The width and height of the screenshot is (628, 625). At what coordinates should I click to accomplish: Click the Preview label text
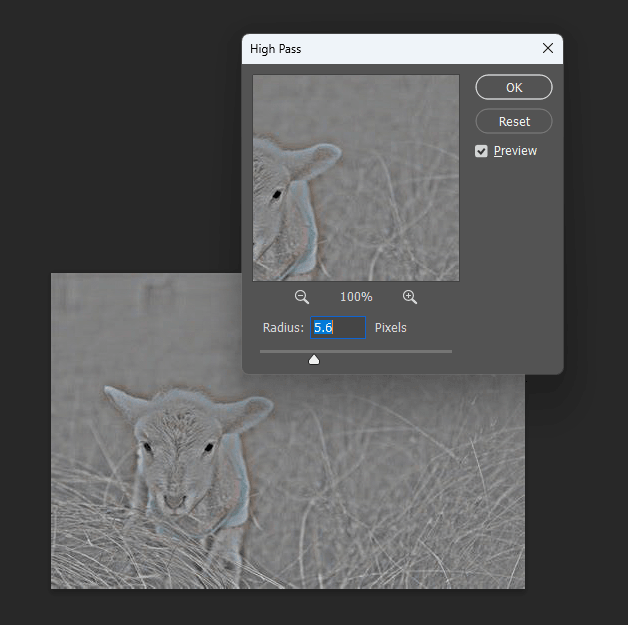tap(515, 151)
